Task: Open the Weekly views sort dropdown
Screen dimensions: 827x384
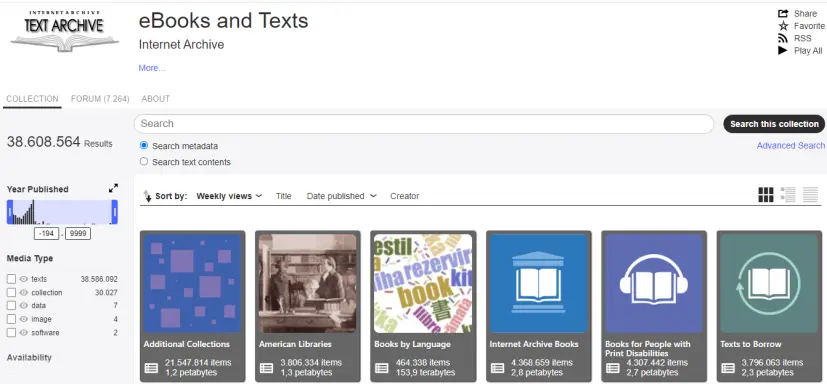Action: 229,196
